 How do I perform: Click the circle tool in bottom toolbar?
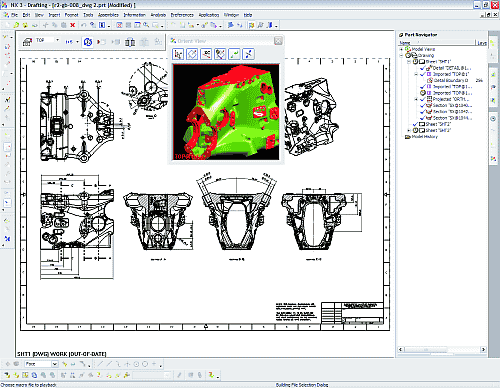click(145, 364)
